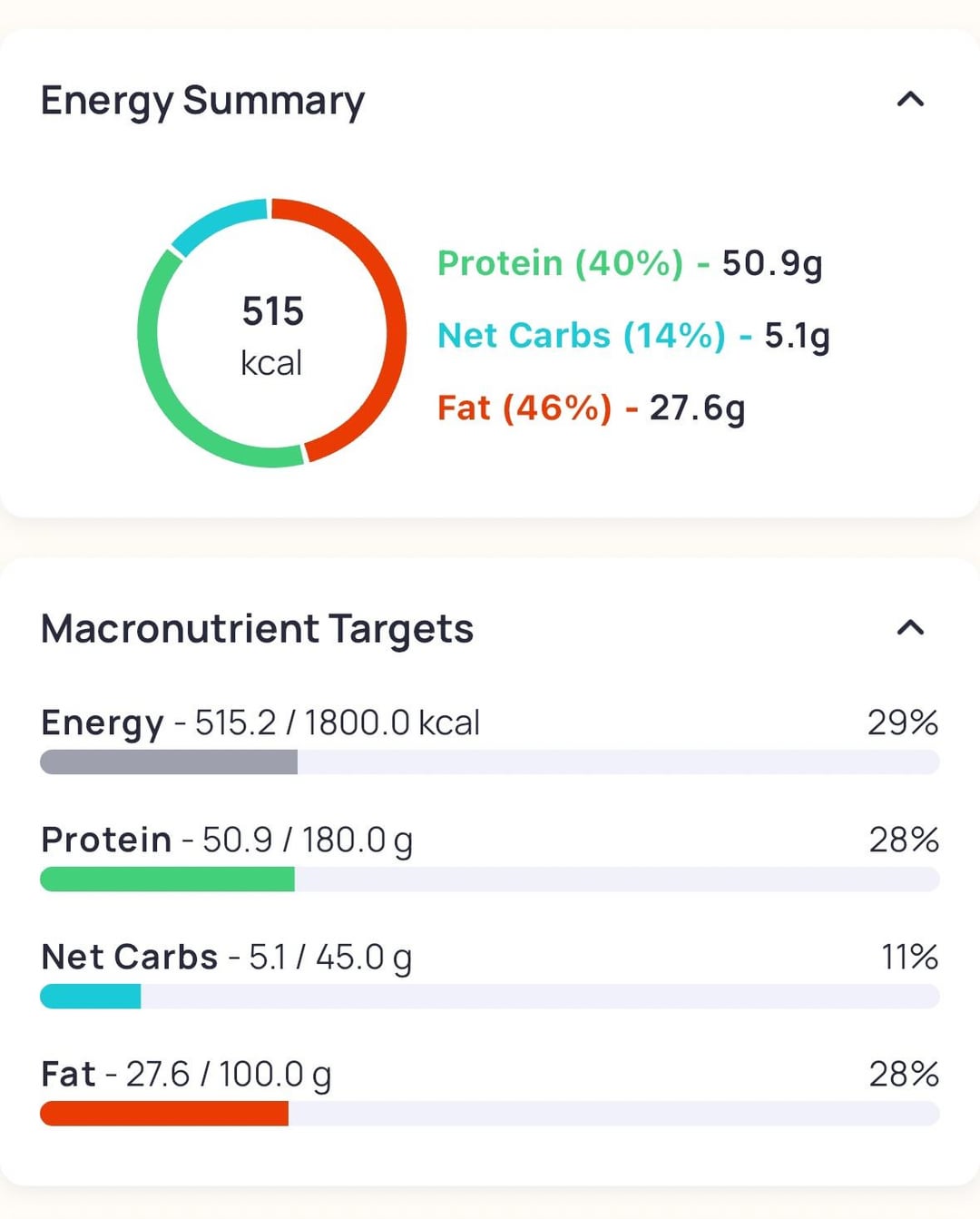Tap the red Fat progress bar

pos(164,1114)
